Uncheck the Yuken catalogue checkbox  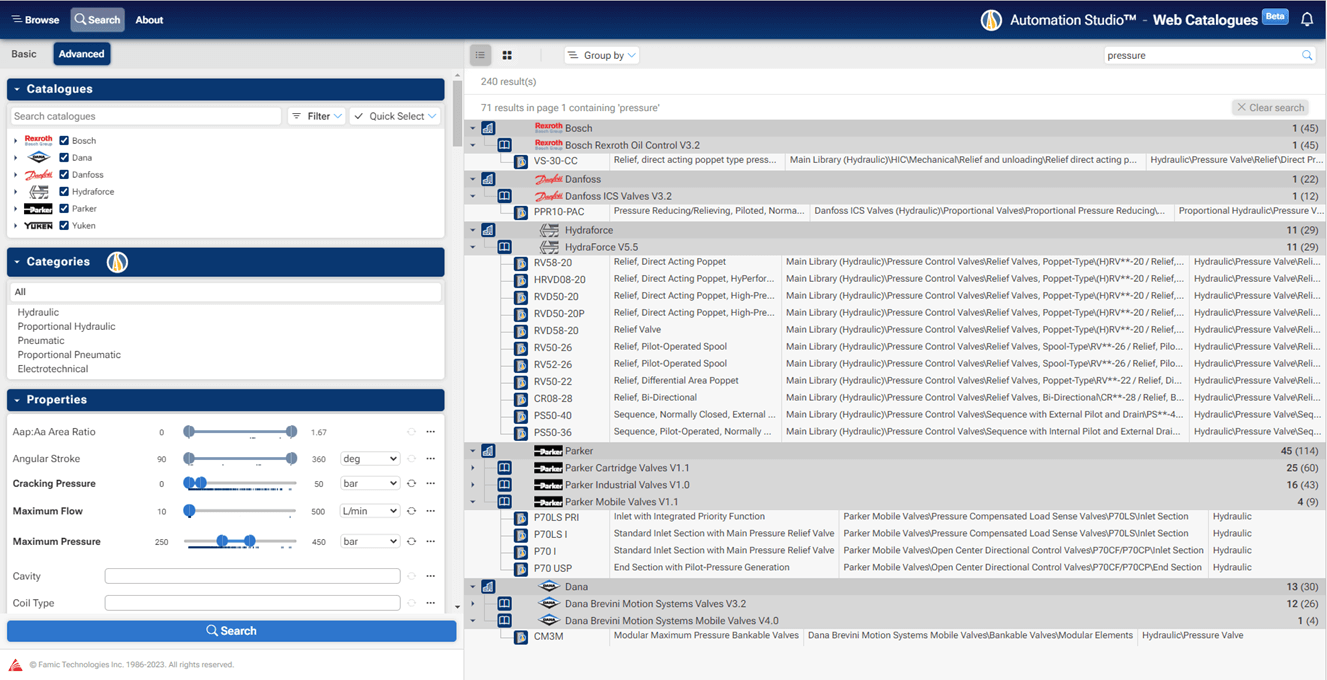tap(64, 226)
